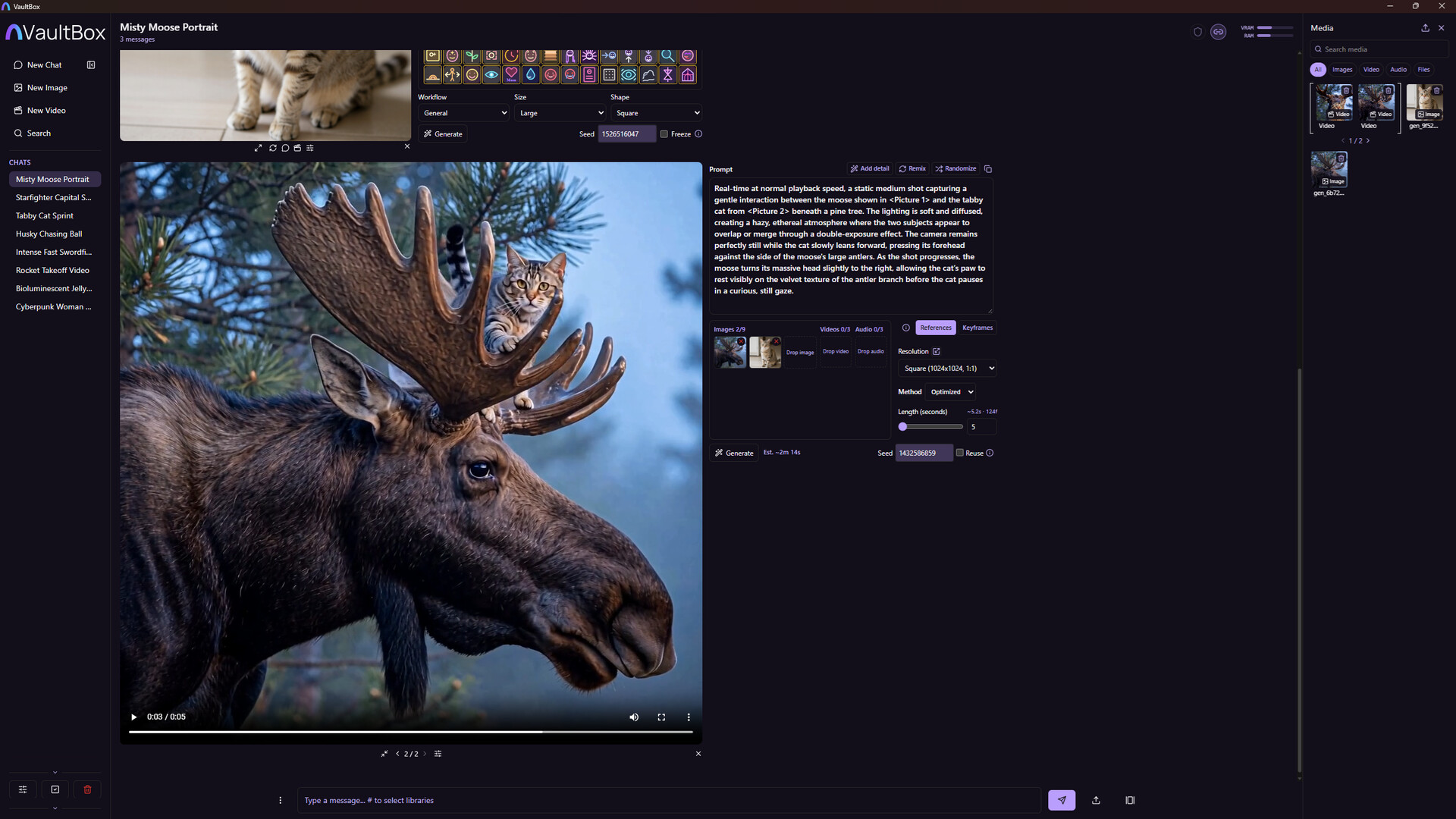Remove the moose reference image
The width and height of the screenshot is (1456, 819).
[741, 341]
